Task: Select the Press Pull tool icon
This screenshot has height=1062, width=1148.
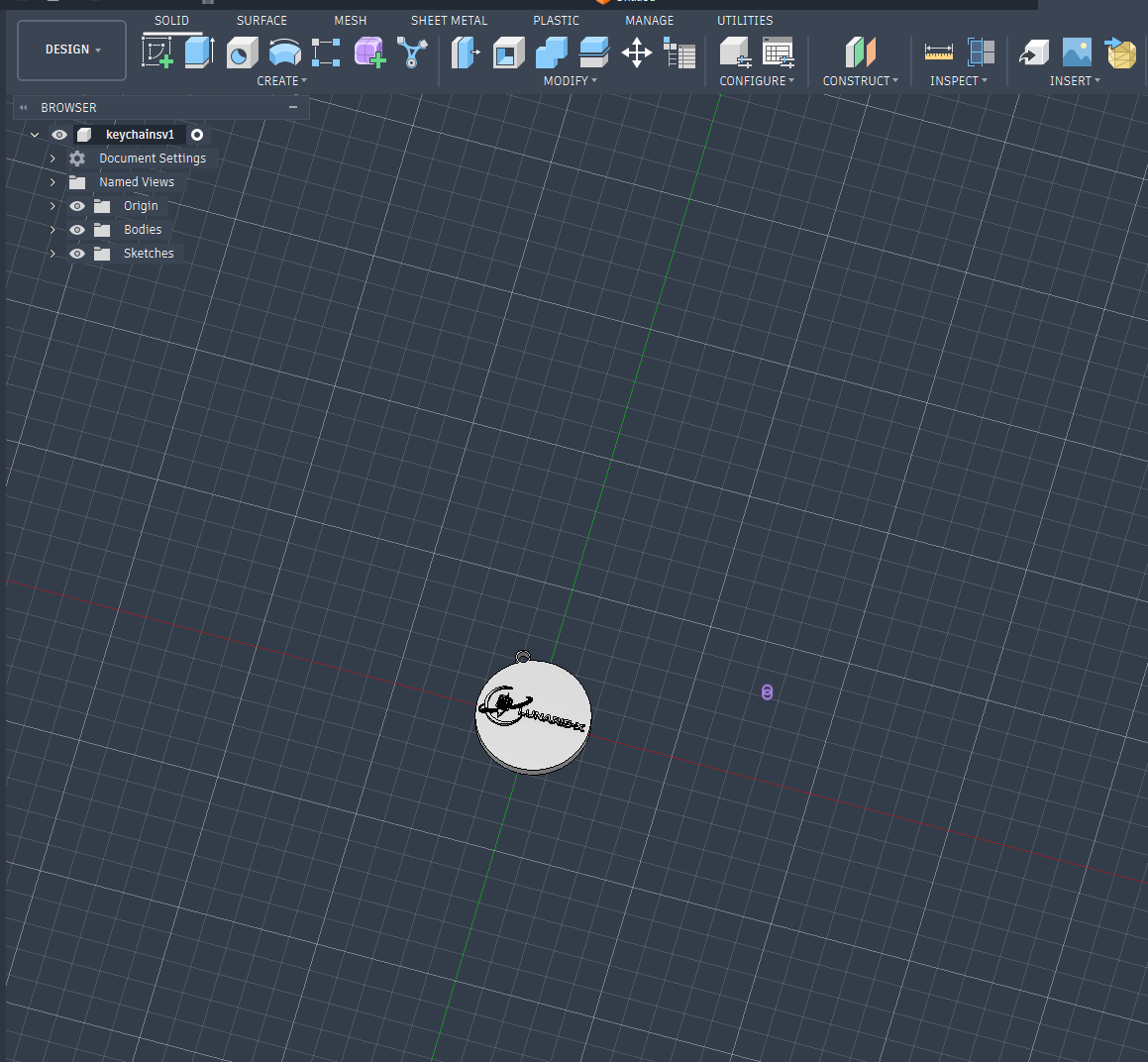Action: pos(466,53)
